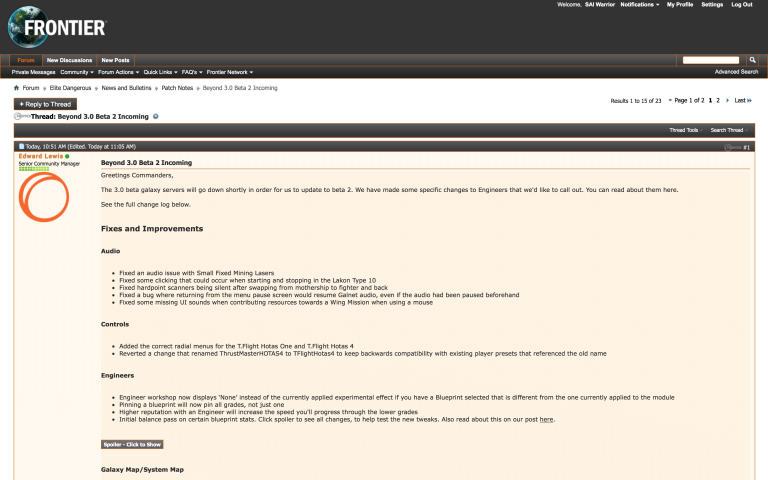
Task: Click the 'Fixes and Improvements' heading
Action: click(152, 229)
